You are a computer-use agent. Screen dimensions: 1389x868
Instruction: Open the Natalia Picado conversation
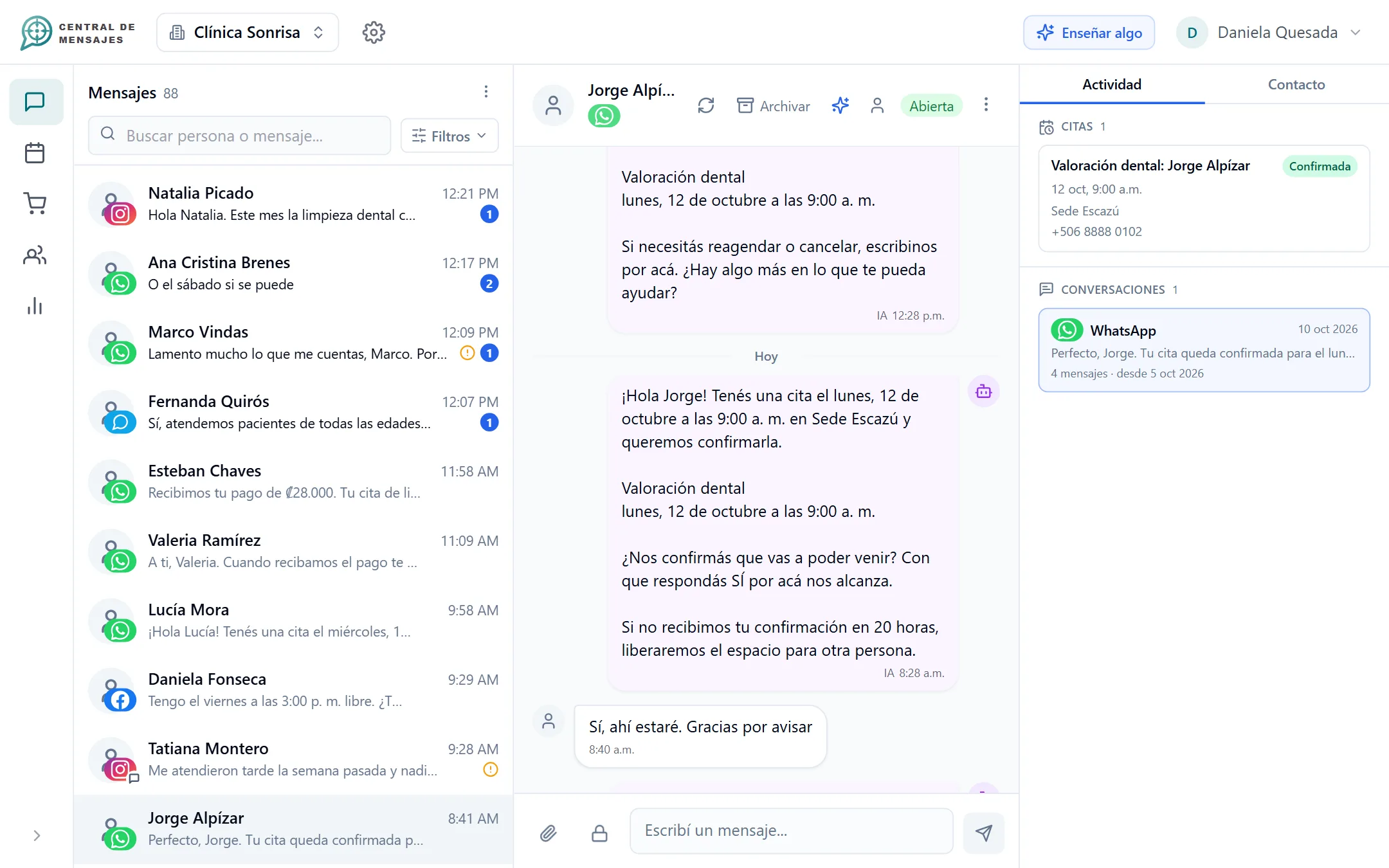click(293, 203)
